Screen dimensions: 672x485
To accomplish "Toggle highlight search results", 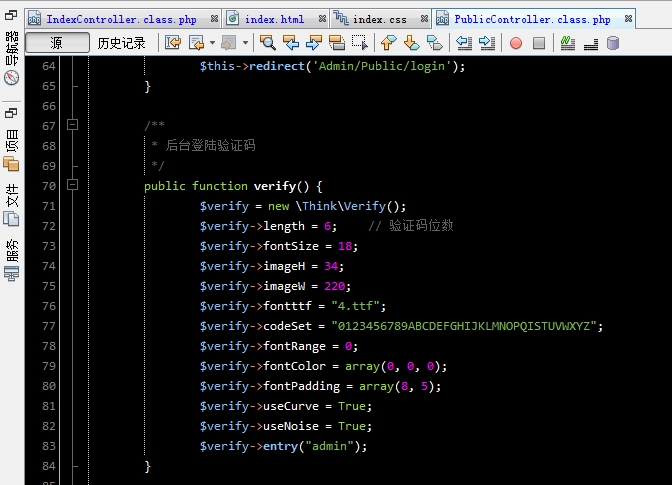I will [336, 42].
